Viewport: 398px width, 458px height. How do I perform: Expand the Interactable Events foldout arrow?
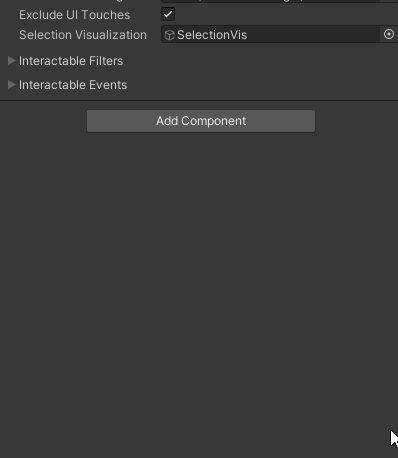12,85
